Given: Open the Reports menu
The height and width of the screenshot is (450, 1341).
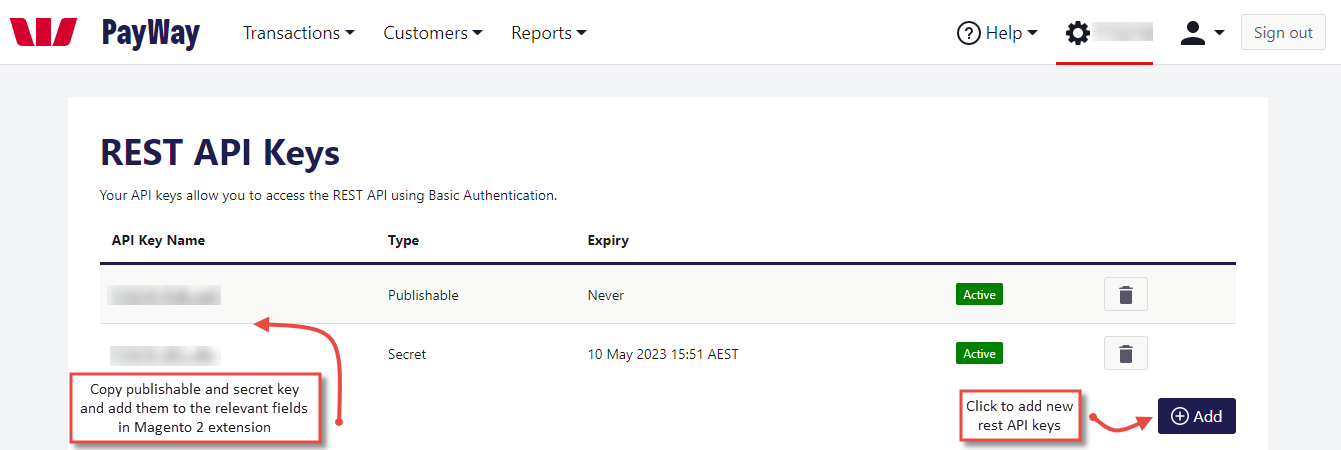Looking at the screenshot, I should (x=549, y=33).
